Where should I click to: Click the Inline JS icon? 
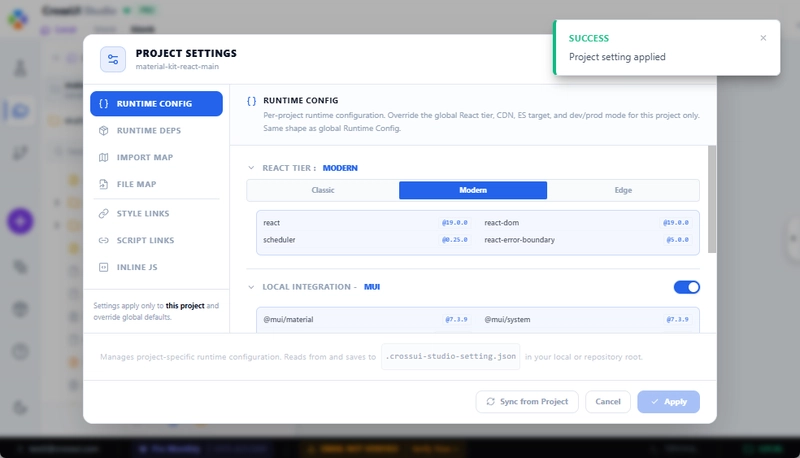click(x=104, y=267)
